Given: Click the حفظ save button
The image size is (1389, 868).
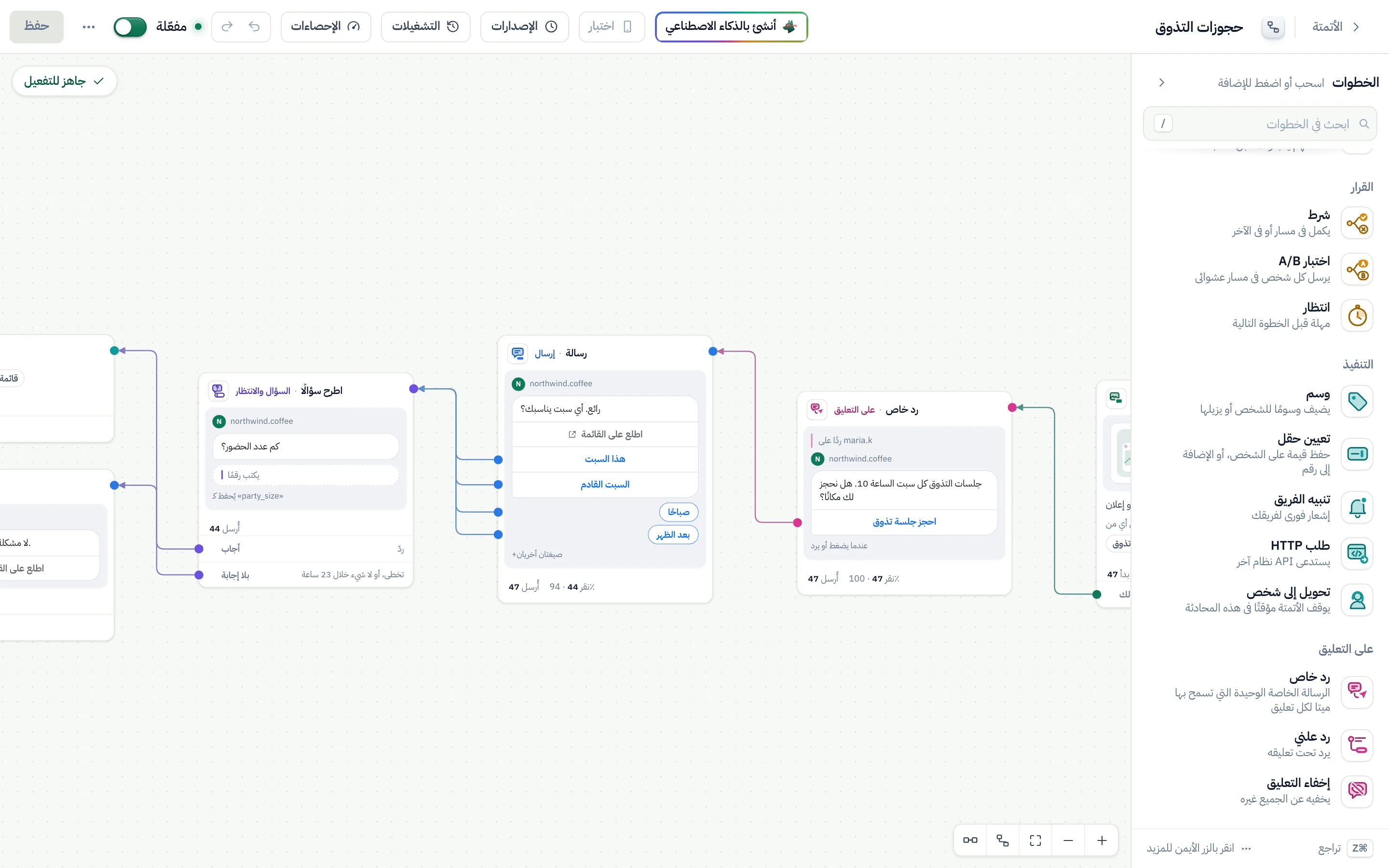Looking at the screenshot, I should (37, 27).
